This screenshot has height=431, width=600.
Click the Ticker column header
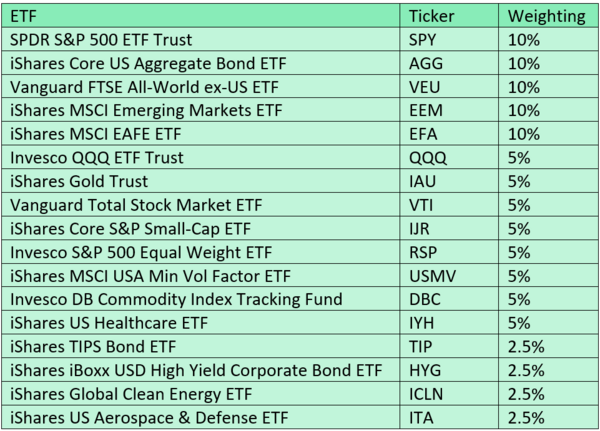(449, 16)
